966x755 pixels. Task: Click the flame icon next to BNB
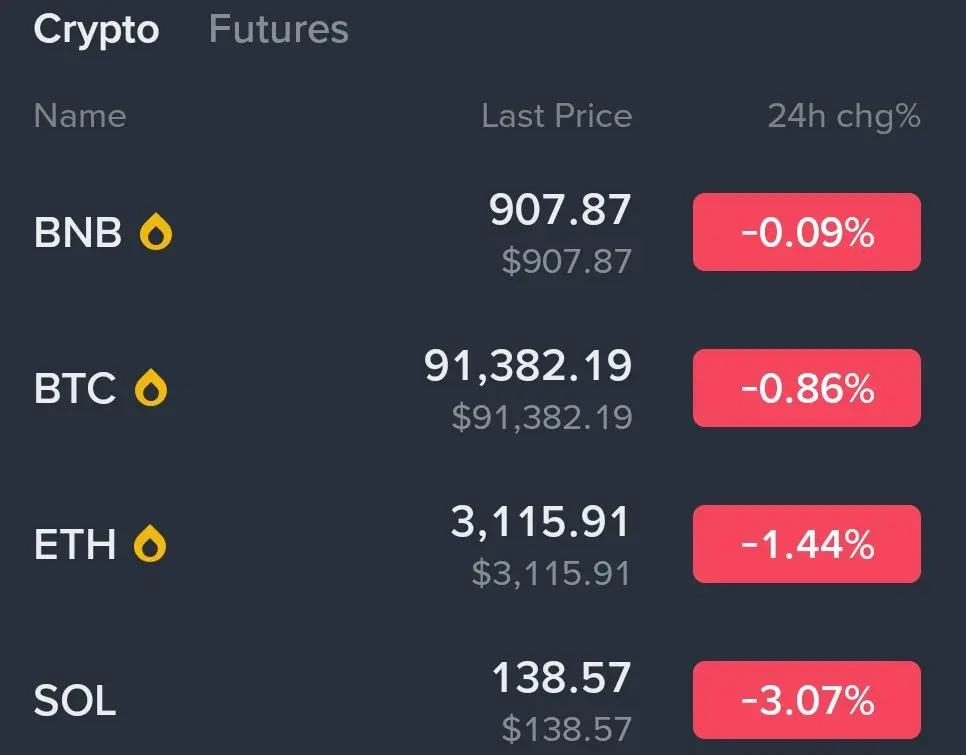click(x=155, y=233)
